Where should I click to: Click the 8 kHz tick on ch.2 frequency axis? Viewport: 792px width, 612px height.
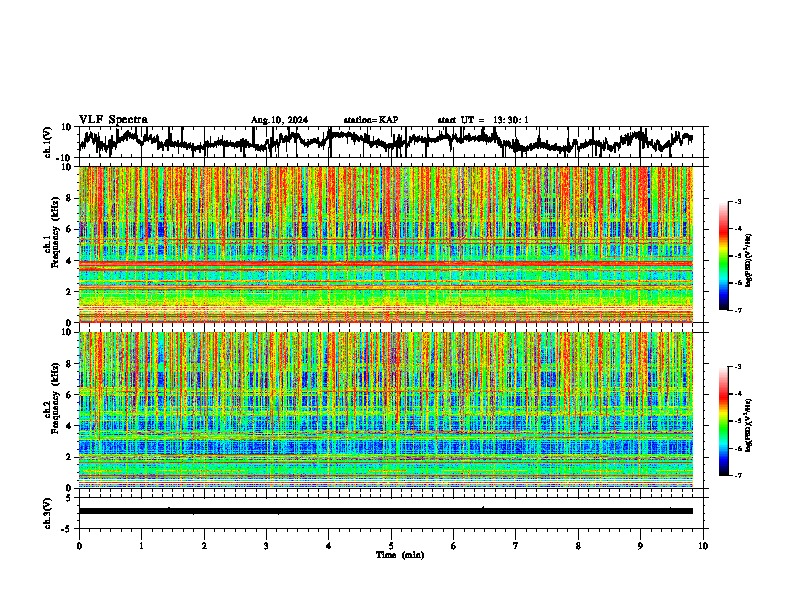[x=69, y=364]
